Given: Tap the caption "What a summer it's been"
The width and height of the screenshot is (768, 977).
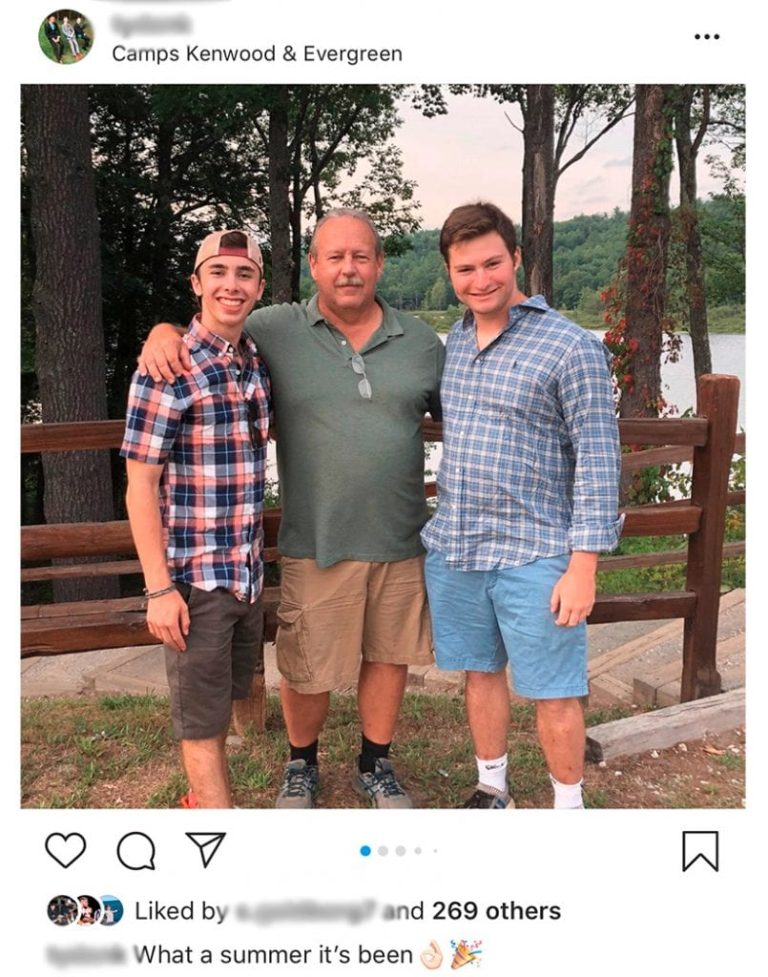Looking at the screenshot, I should pyautogui.click(x=273, y=955).
